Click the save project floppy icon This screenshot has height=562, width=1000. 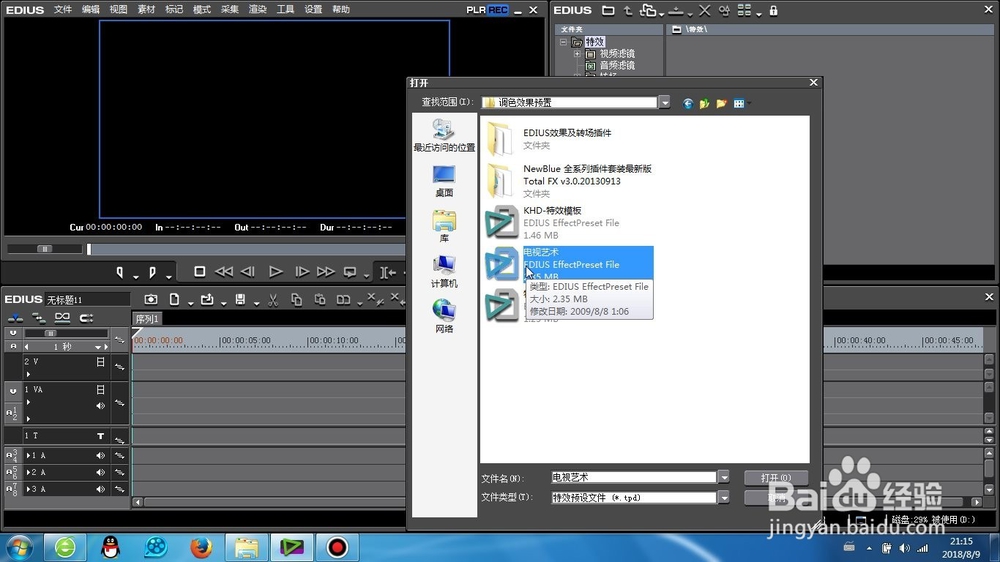click(240, 299)
